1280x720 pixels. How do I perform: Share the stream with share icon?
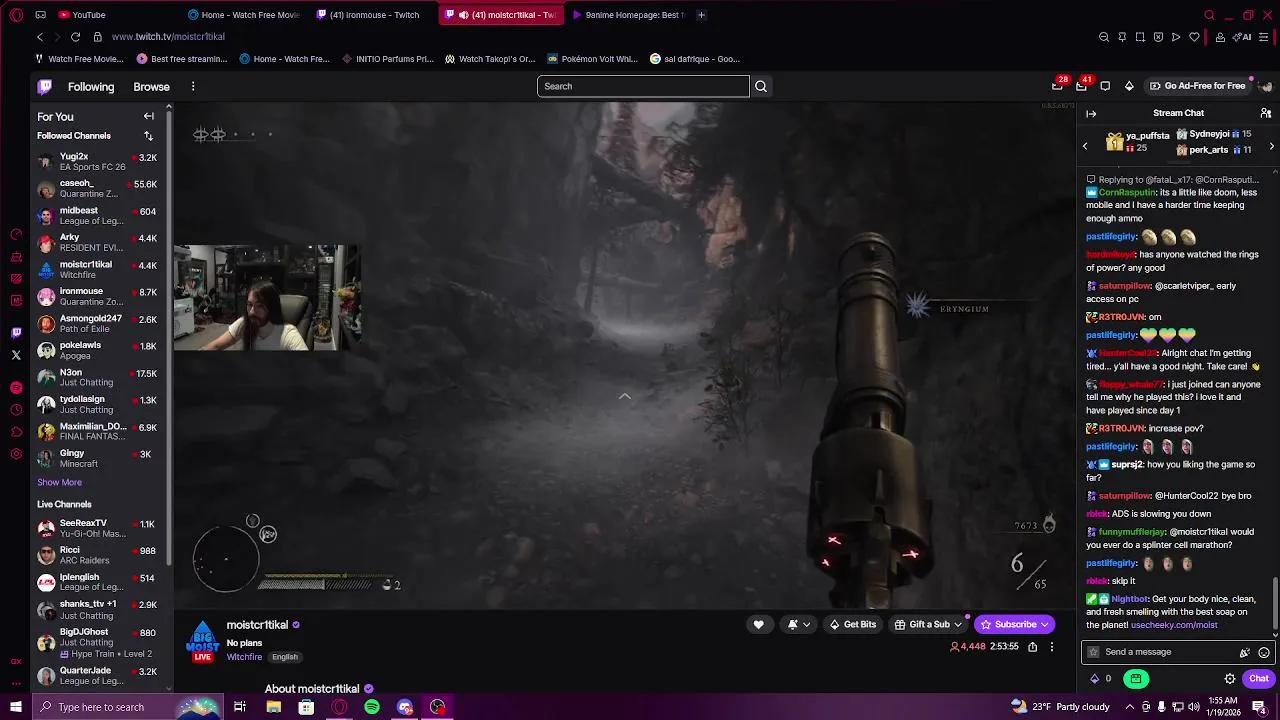pyautogui.click(x=1032, y=647)
